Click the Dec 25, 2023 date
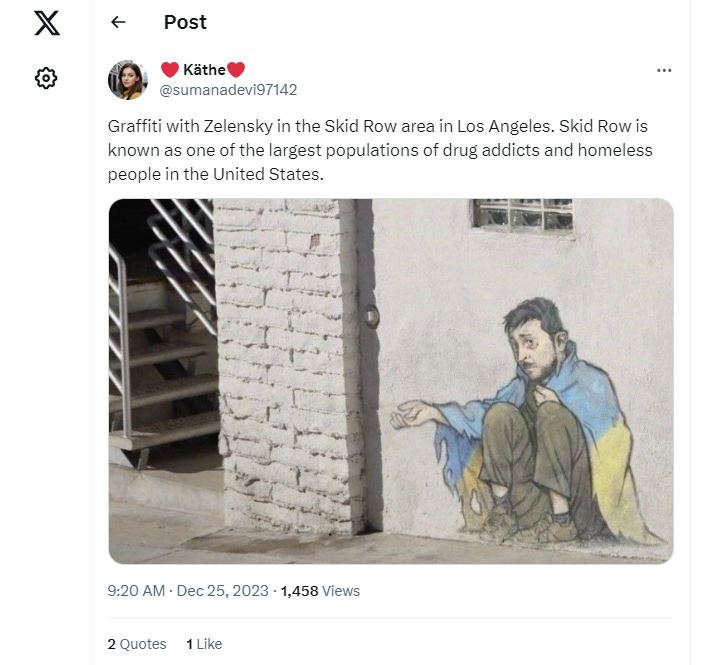 click(223, 591)
